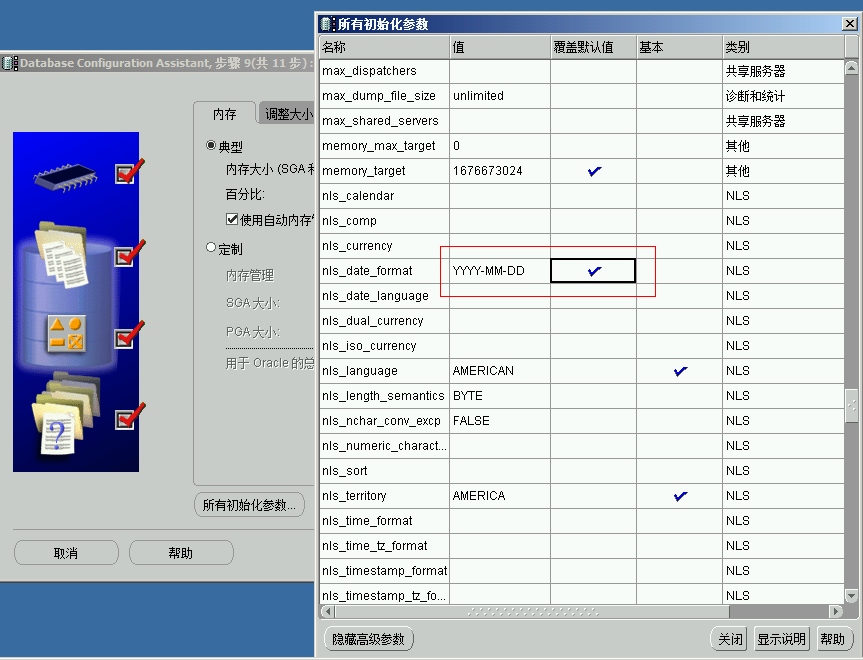This screenshot has height=660, width=863.
Task: Select the 典型 radio button
Action: (212, 144)
